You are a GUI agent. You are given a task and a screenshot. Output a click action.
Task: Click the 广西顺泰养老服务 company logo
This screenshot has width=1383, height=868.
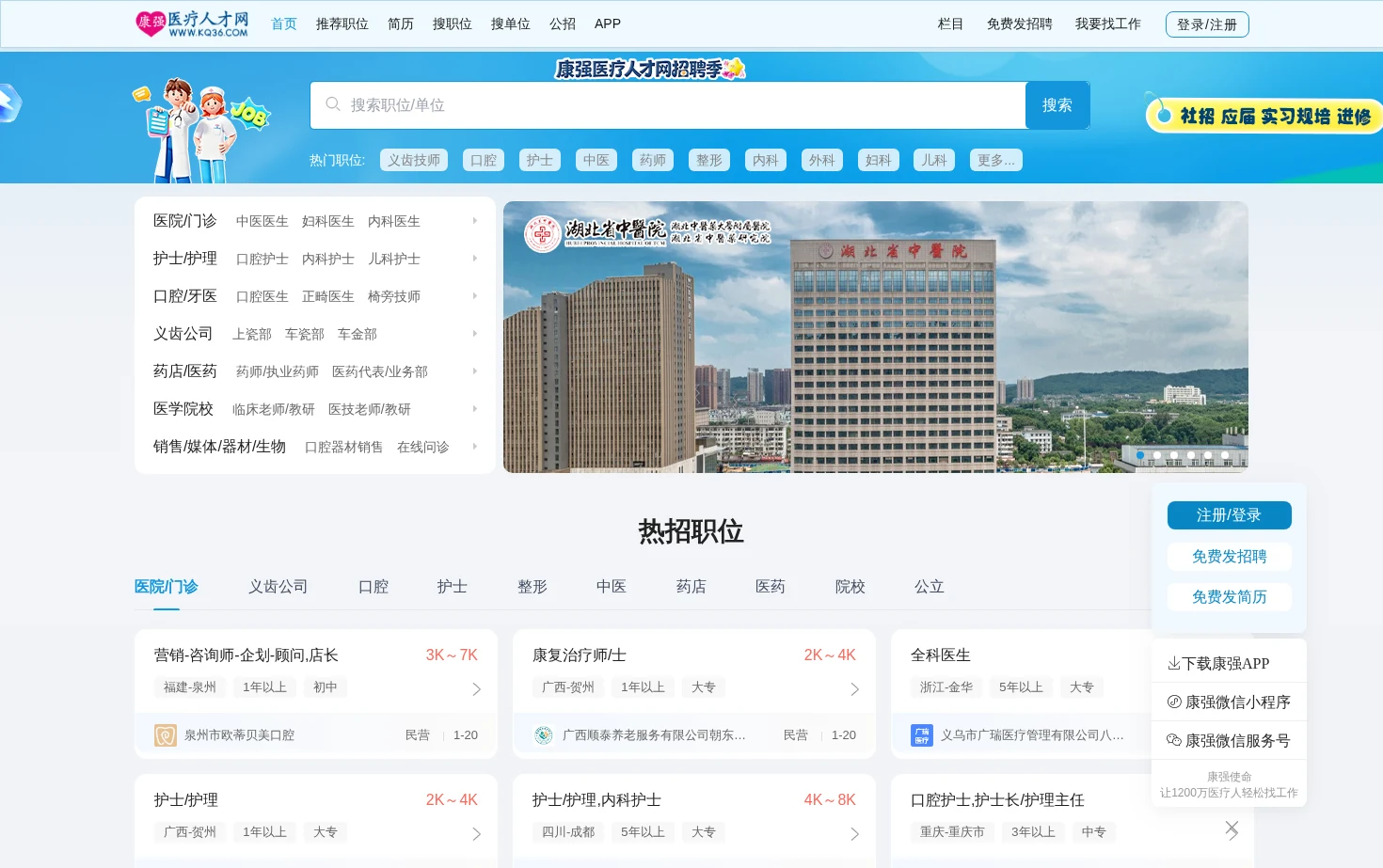pyautogui.click(x=544, y=735)
